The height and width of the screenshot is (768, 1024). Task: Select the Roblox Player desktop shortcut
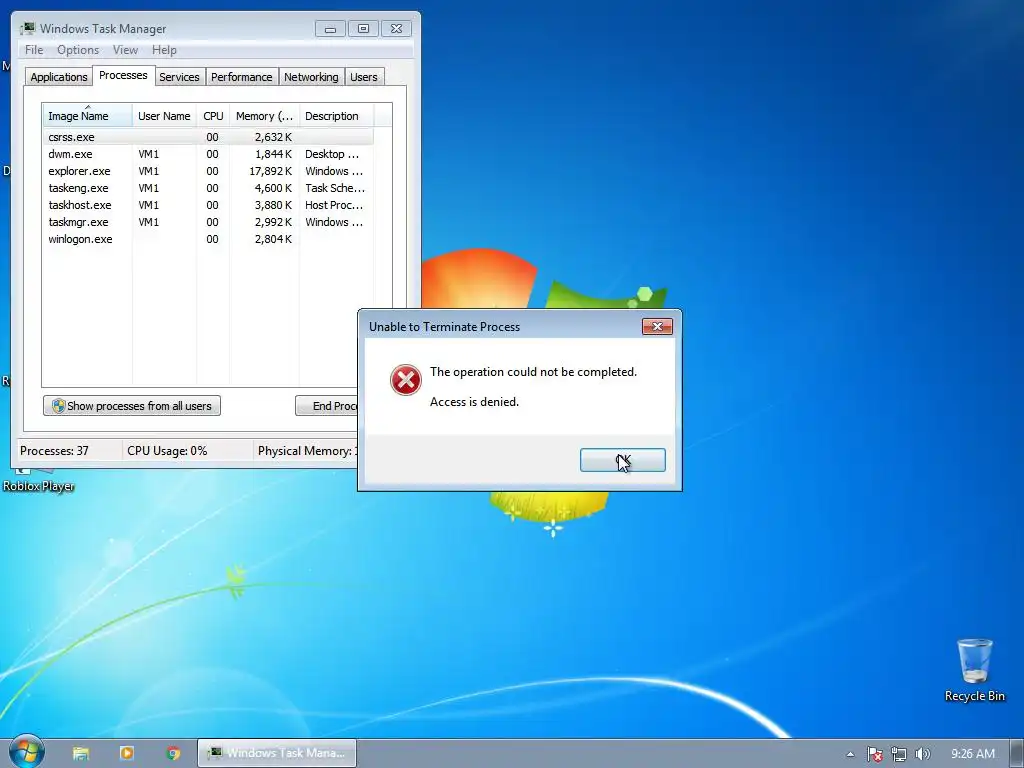[x=38, y=480]
